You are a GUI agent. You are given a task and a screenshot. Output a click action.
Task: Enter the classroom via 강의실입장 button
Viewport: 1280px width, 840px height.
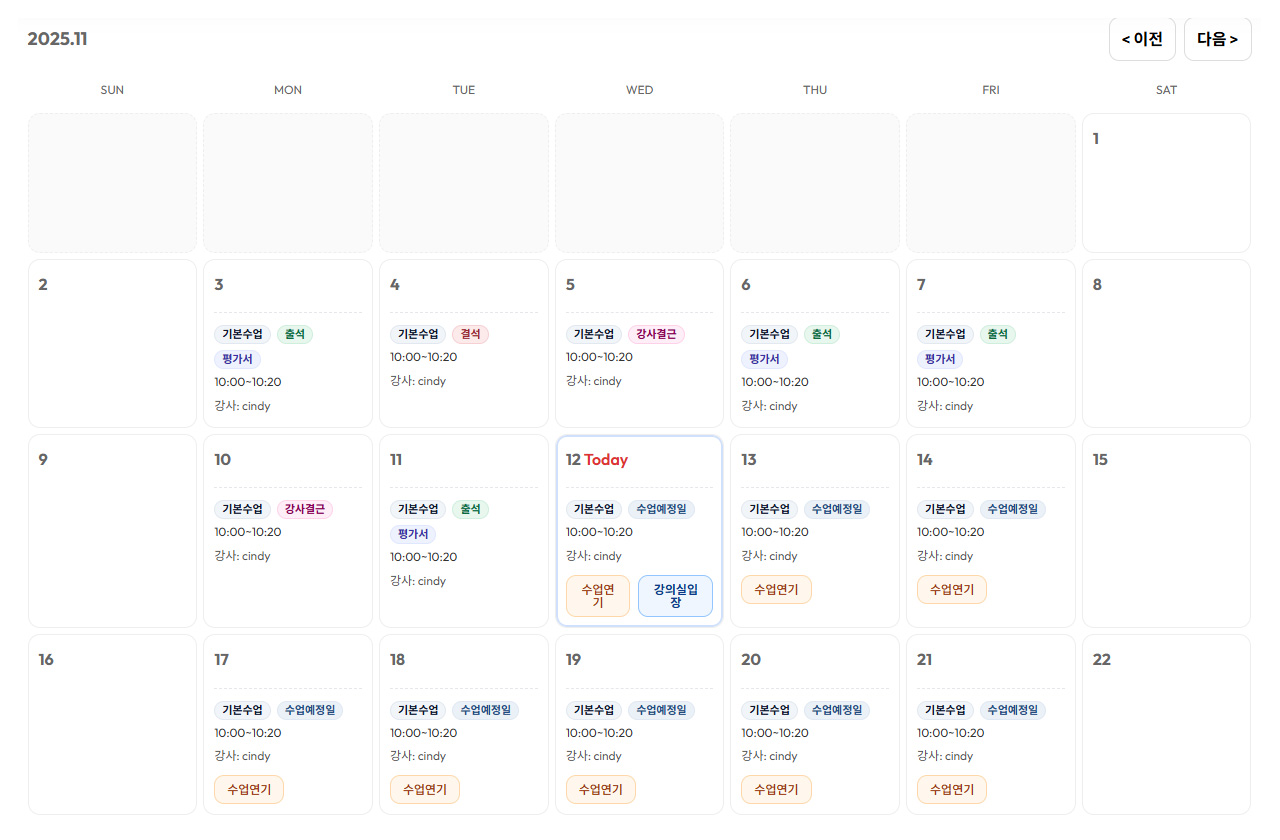pos(675,596)
